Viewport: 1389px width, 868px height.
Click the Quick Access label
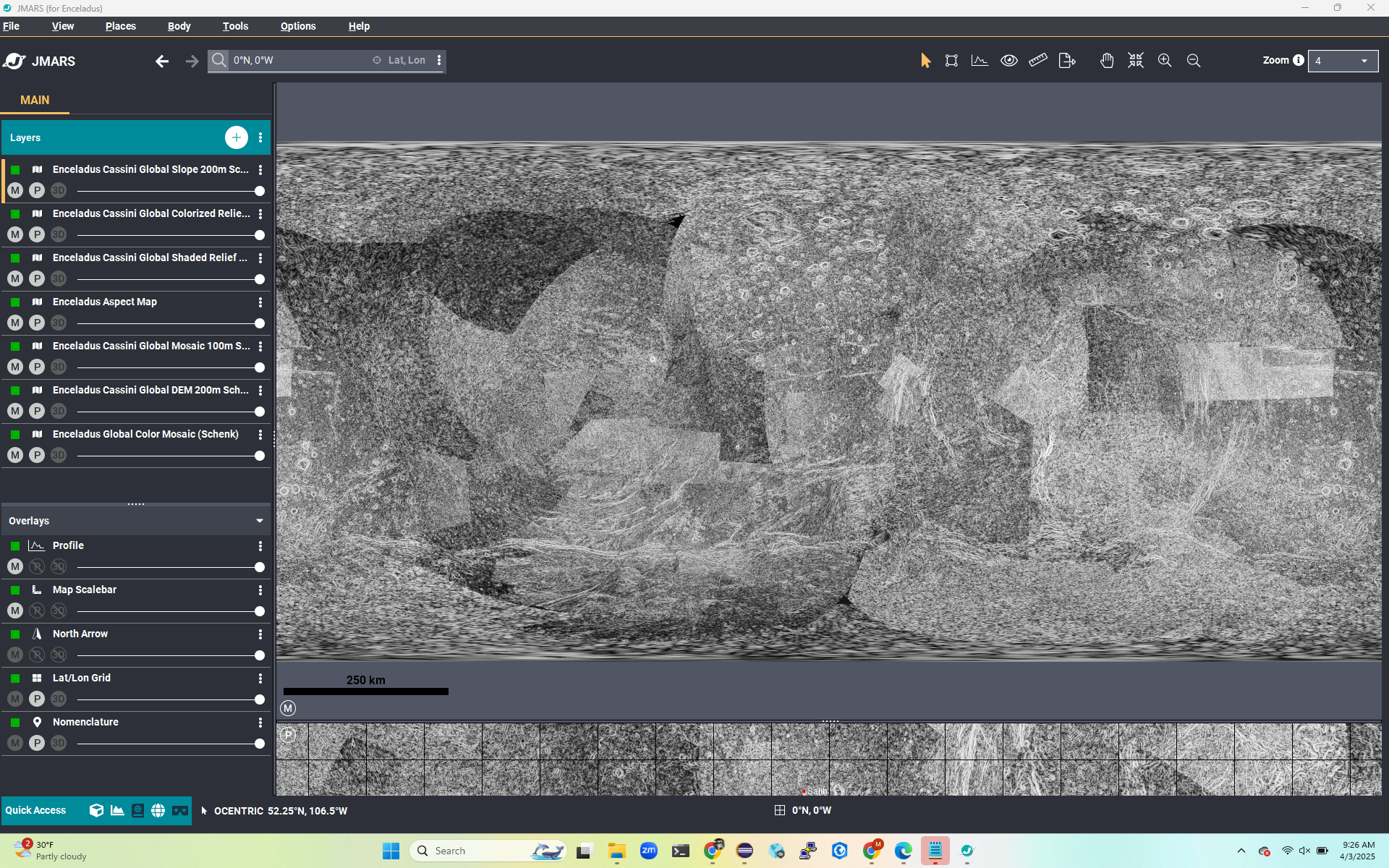[35, 810]
